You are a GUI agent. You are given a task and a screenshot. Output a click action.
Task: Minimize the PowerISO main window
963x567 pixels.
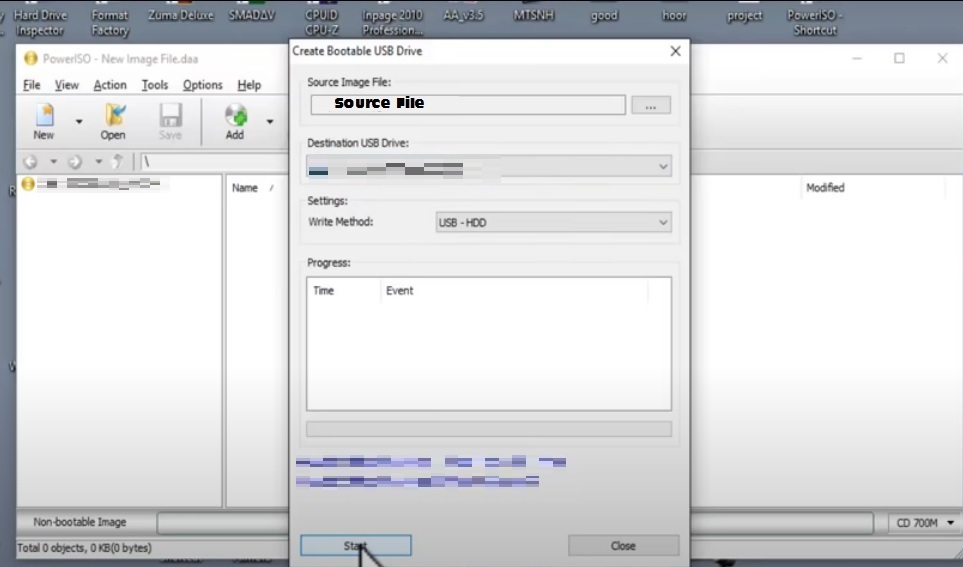857,58
